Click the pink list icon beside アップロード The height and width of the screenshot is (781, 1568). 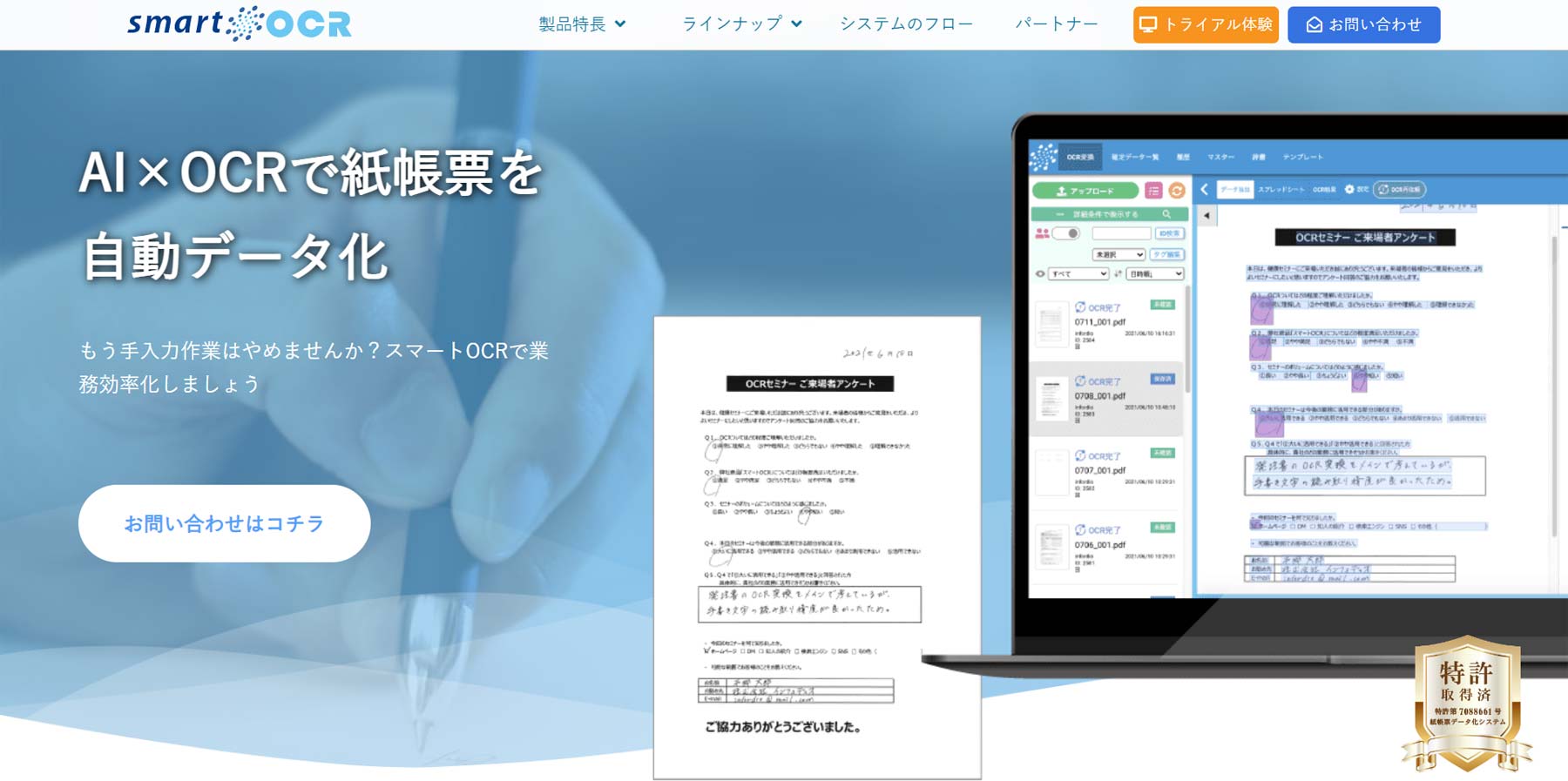(x=1153, y=191)
